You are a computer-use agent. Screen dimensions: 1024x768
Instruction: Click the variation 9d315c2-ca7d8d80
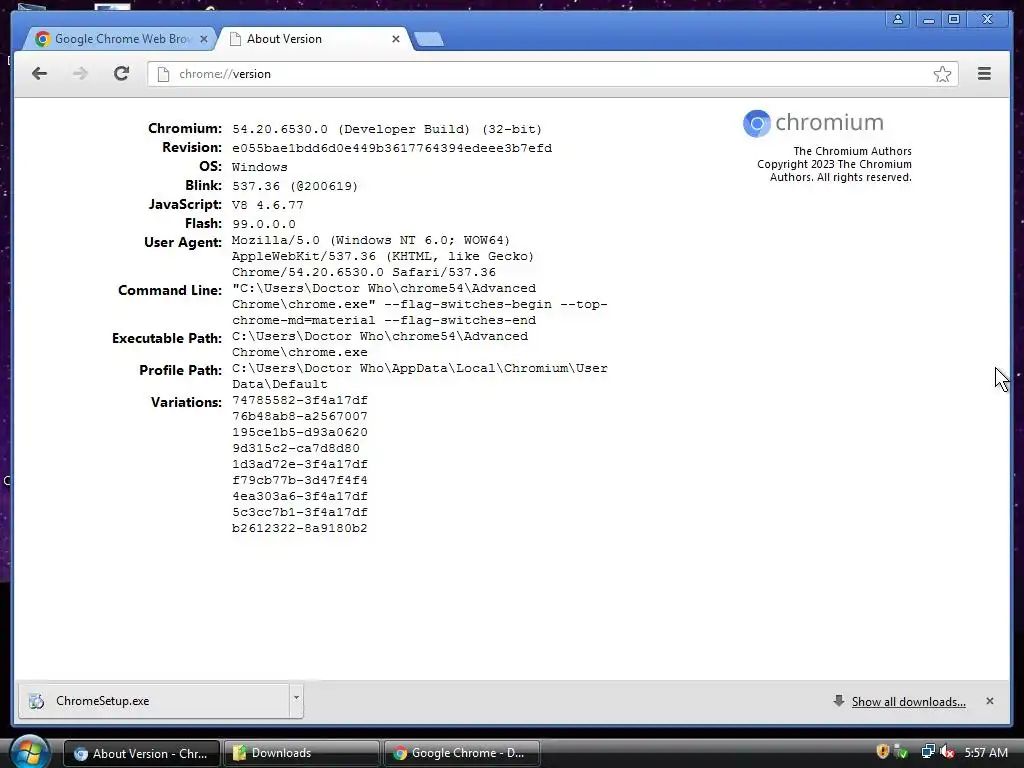click(296, 448)
